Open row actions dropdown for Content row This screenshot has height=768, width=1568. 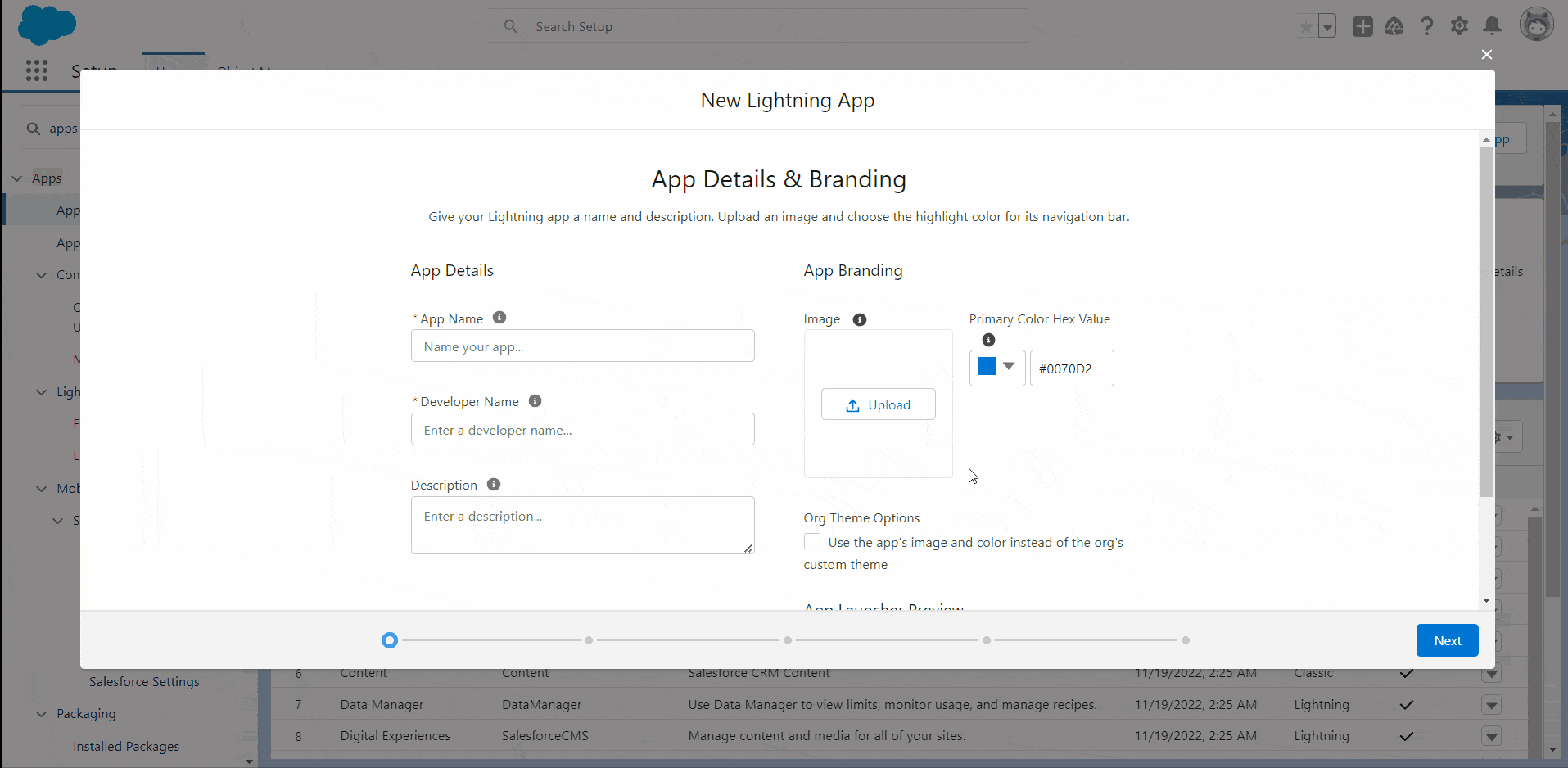(1491, 674)
